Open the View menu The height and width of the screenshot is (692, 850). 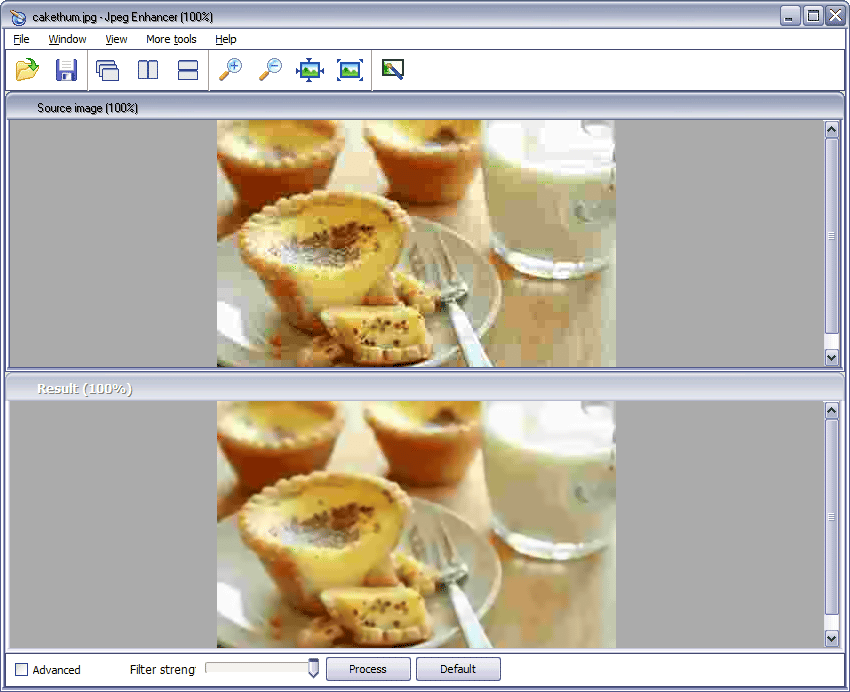coord(116,39)
